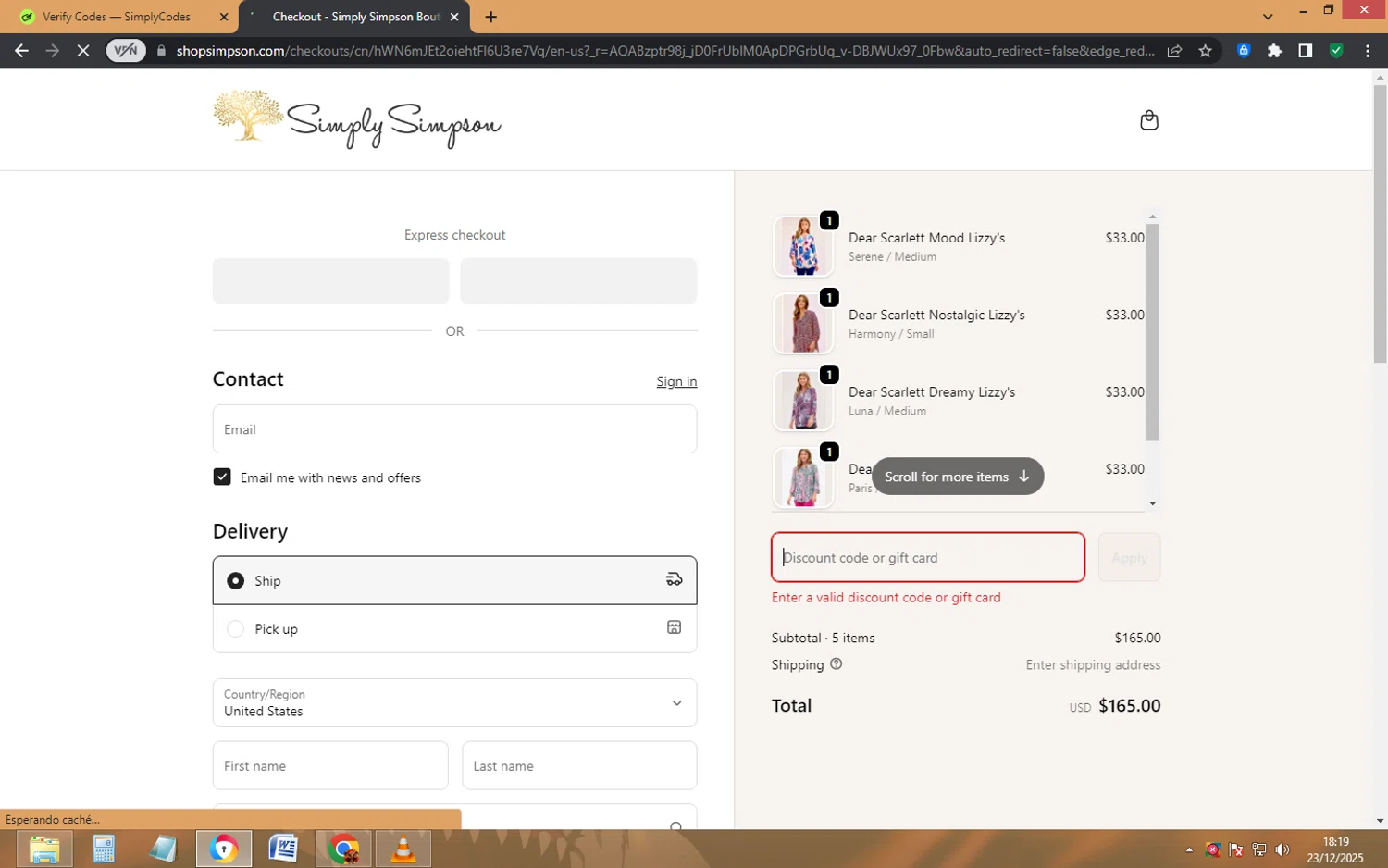
Task: Stop page loading with X button
Action: (83, 51)
